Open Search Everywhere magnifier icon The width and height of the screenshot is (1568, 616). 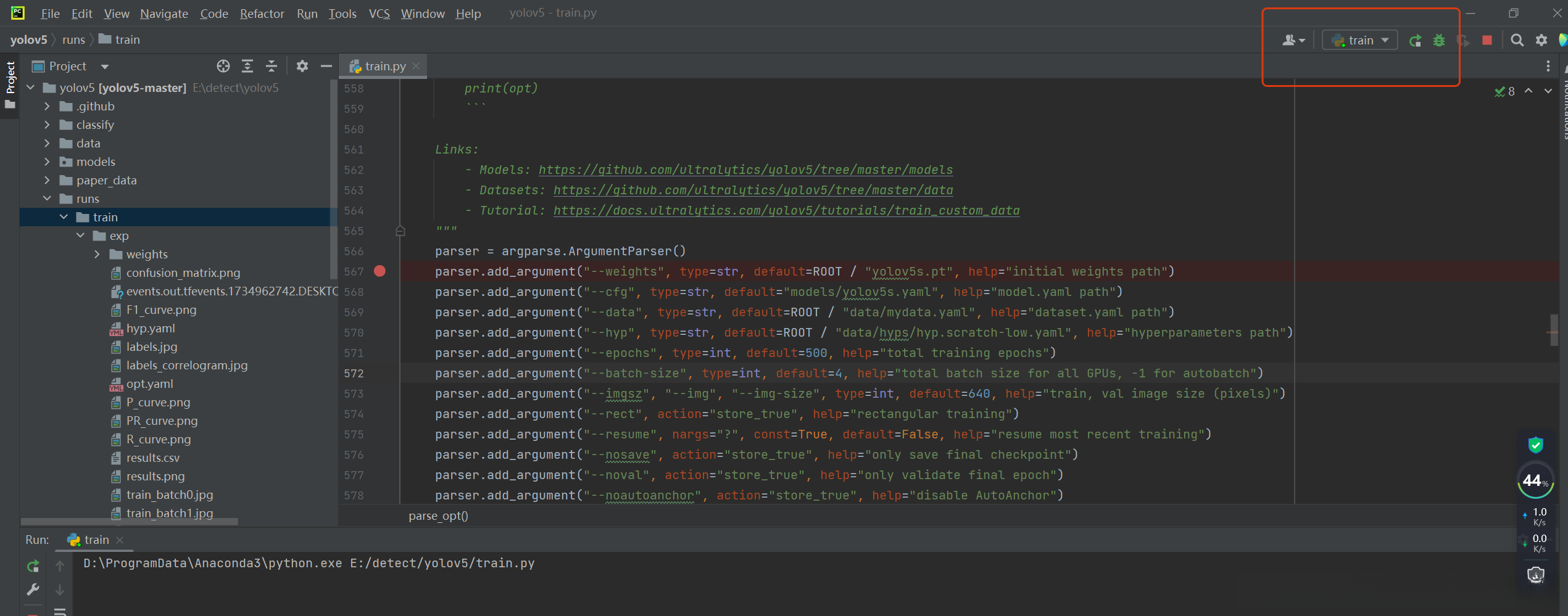1517,41
